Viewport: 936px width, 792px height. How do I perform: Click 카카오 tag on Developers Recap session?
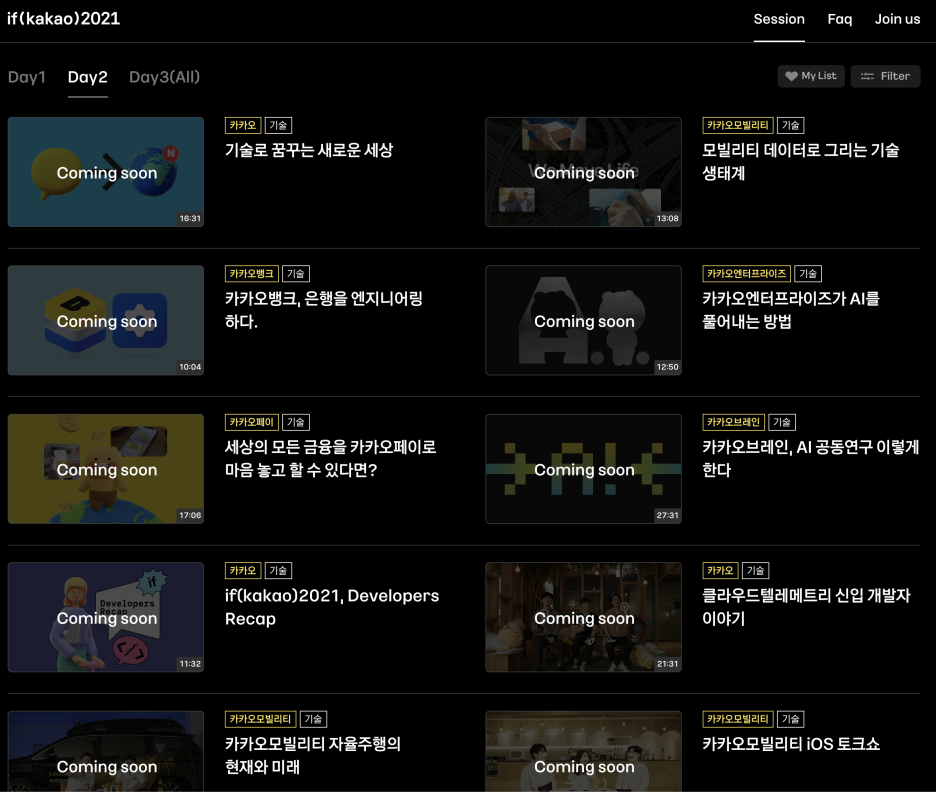point(243,571)
